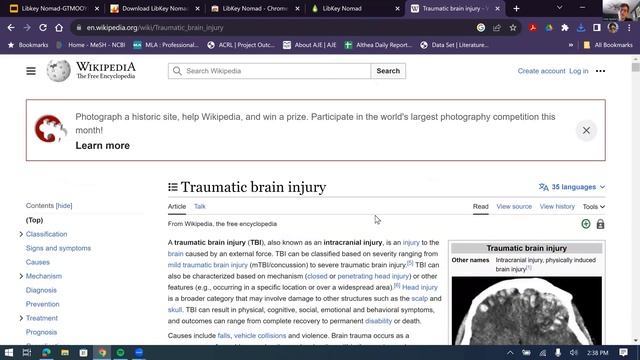Viewport: 640px width, 360px height.
Task: Open the penetrating head injury link
Action: 373,276
